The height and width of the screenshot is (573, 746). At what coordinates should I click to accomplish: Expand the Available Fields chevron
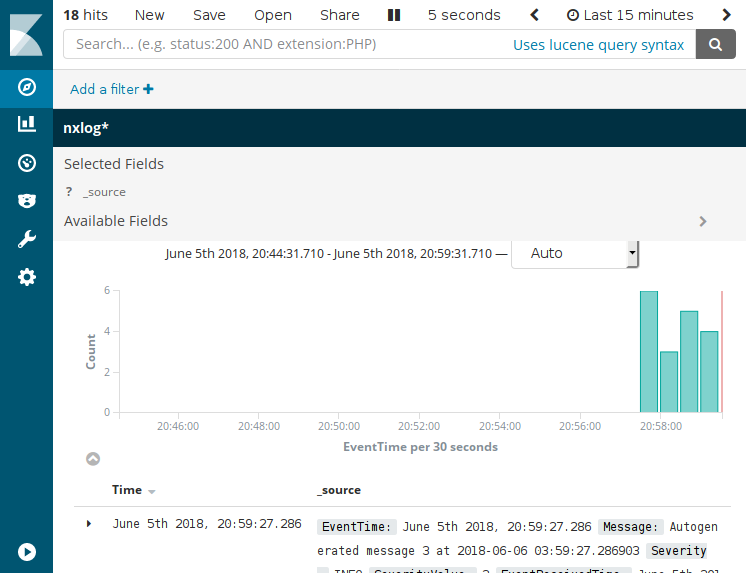(x=703, y=221)
